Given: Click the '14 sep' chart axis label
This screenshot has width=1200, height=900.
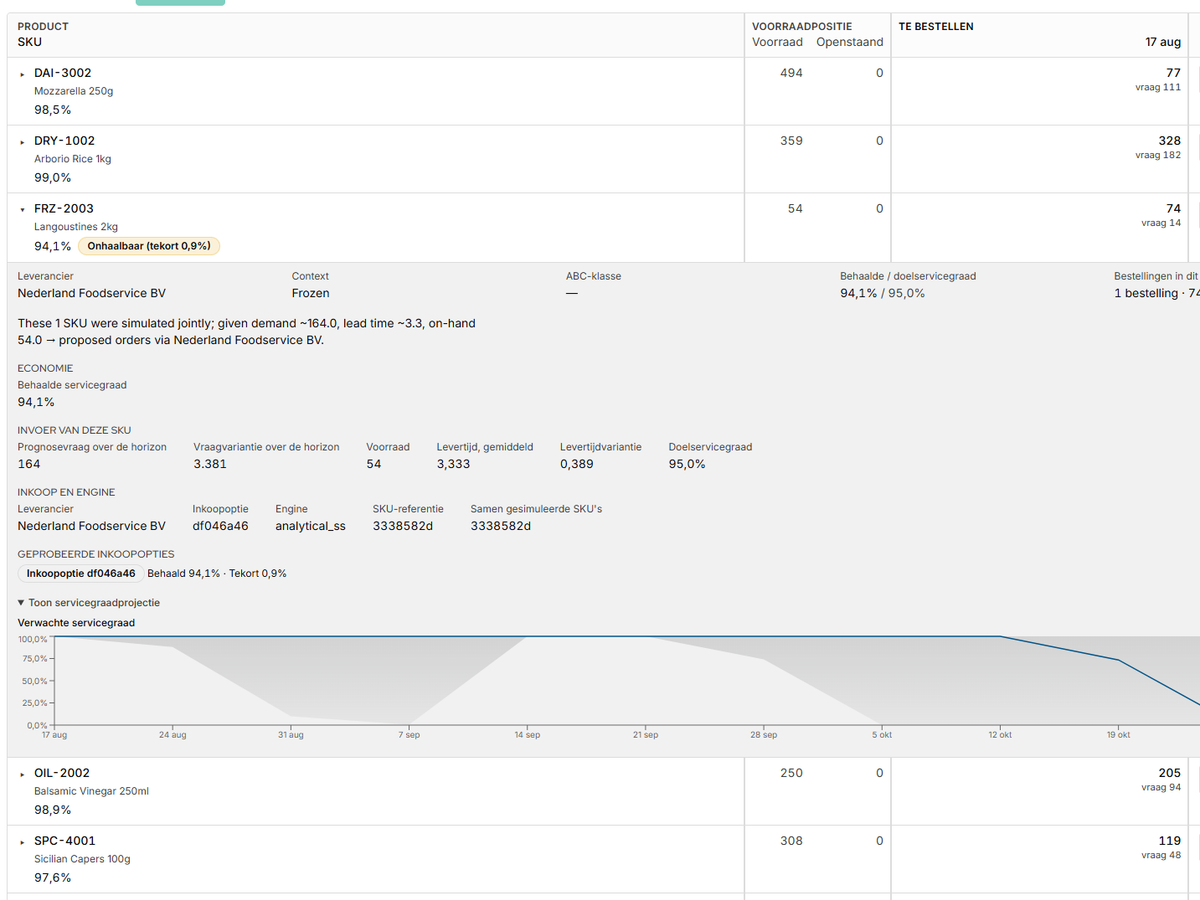Looking at the screenshot, I should coord(527,735).
